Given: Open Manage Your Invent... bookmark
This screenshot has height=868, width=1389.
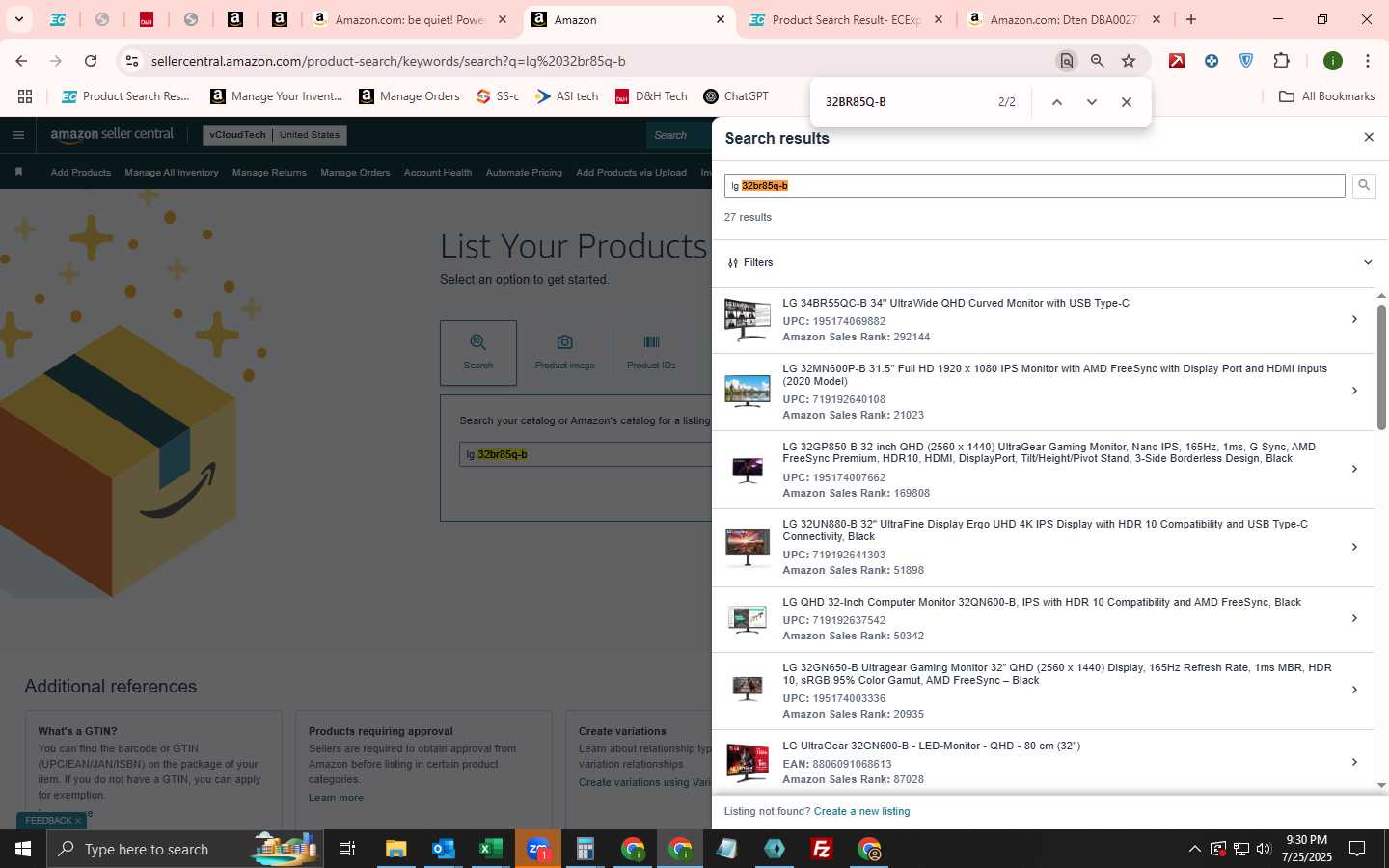Looking at the screenshot, I should tap(277, 96).
